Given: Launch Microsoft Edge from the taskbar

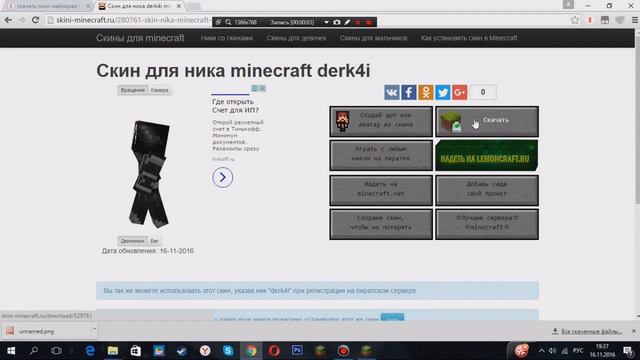Looking at the screenshot, I should (x=90, y=351).
